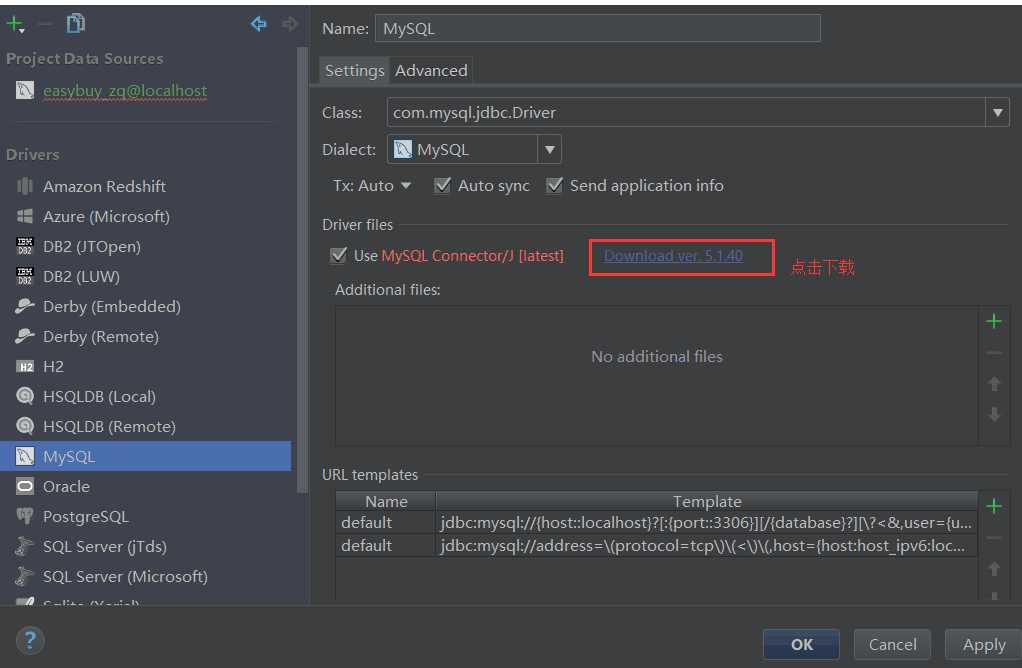Image resolution: width=1022 pixels, height=668 pixels.
Task: Switch to the Advanced tab
Action: pyautogui.click(x=431, y=70)
